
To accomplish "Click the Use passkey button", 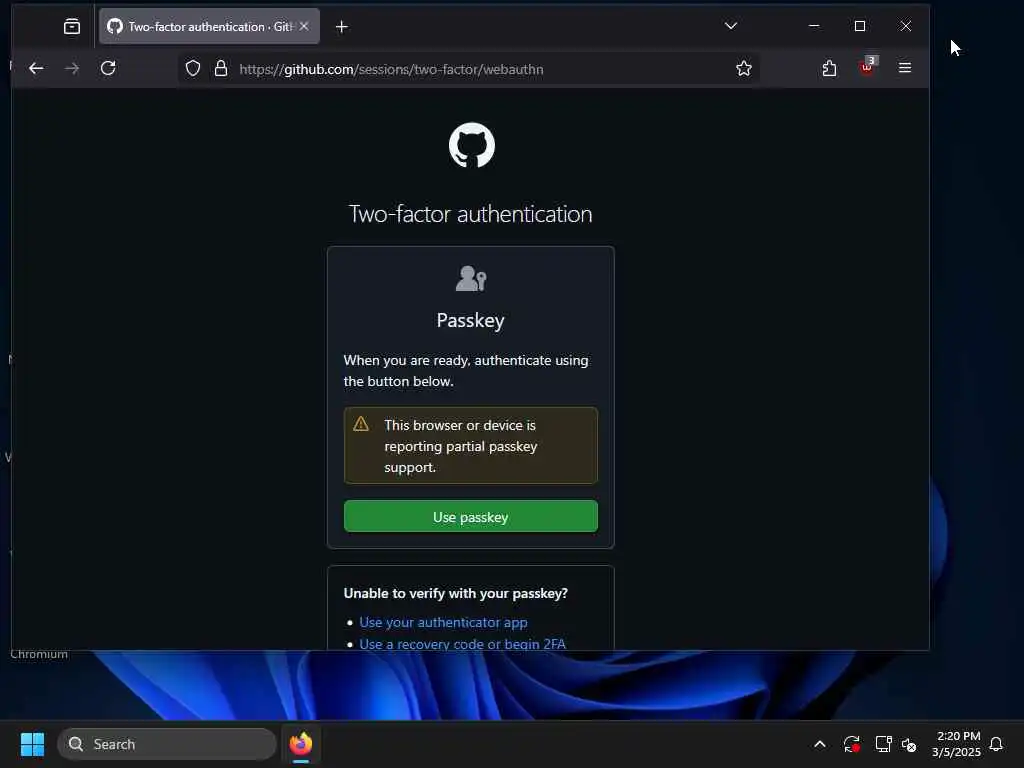I will click(x=470, y=516).
